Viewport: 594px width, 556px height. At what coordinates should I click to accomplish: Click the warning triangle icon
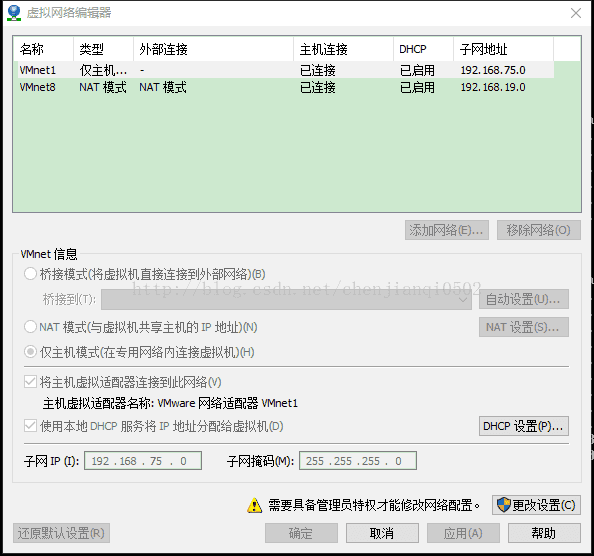pyautogui.click(x=254, y=505)
